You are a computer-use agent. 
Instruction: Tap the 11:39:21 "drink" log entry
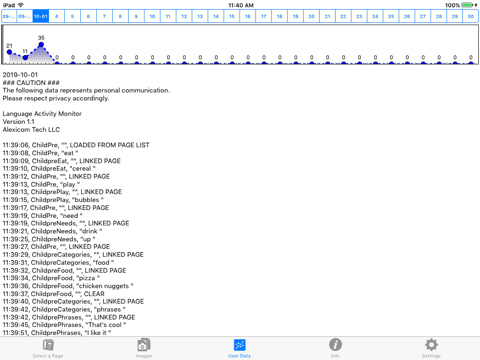[x=52, y=231]
